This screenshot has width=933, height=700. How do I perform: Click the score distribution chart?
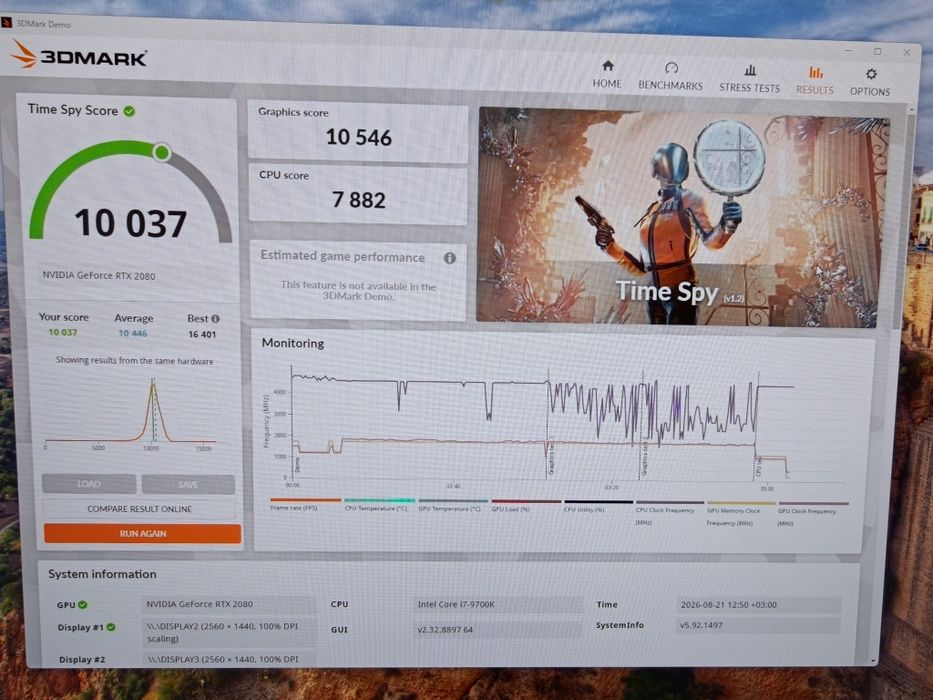click(x=130, y=414)
